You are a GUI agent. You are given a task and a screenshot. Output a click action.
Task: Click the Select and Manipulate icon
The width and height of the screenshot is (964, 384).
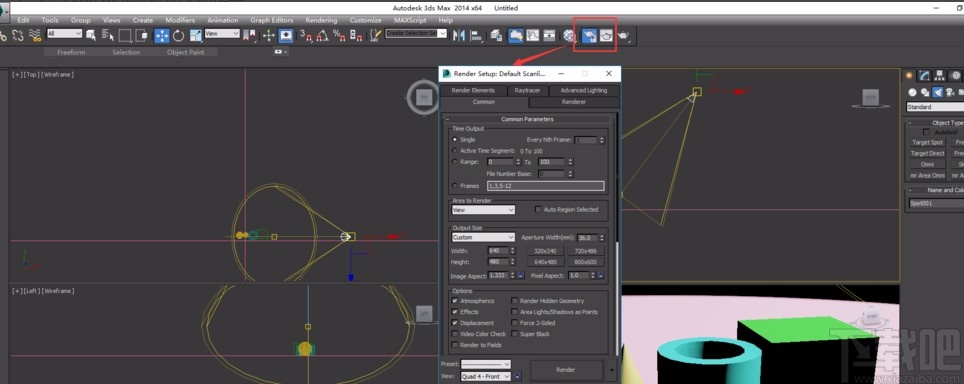click(269, 35)
